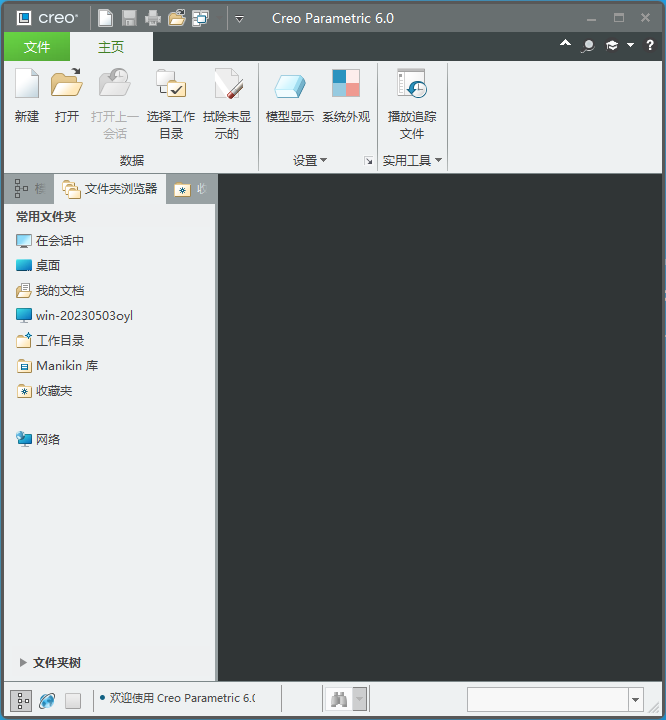Expand the 设置 group dropdown
The width and height of the screenshot is (666, 720).
pos(310,160)
